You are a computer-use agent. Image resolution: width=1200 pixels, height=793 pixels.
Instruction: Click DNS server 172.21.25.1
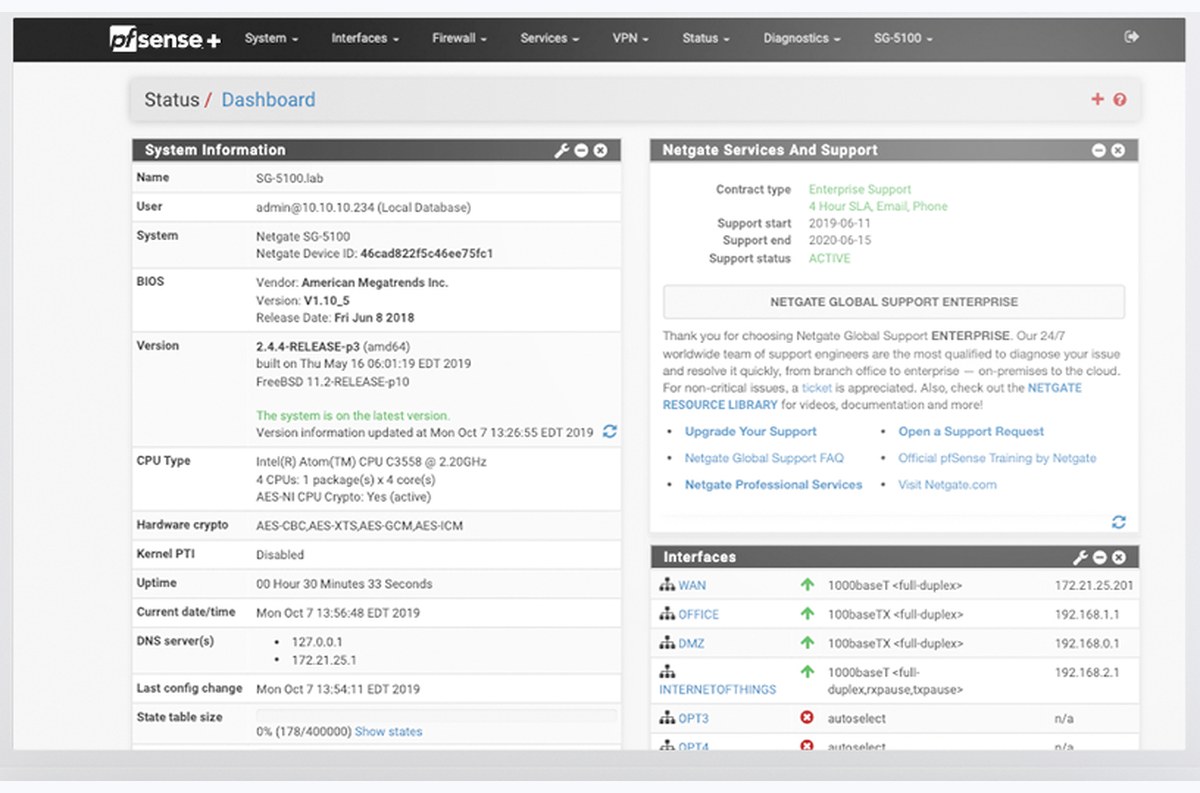click(x=324, y=661)
